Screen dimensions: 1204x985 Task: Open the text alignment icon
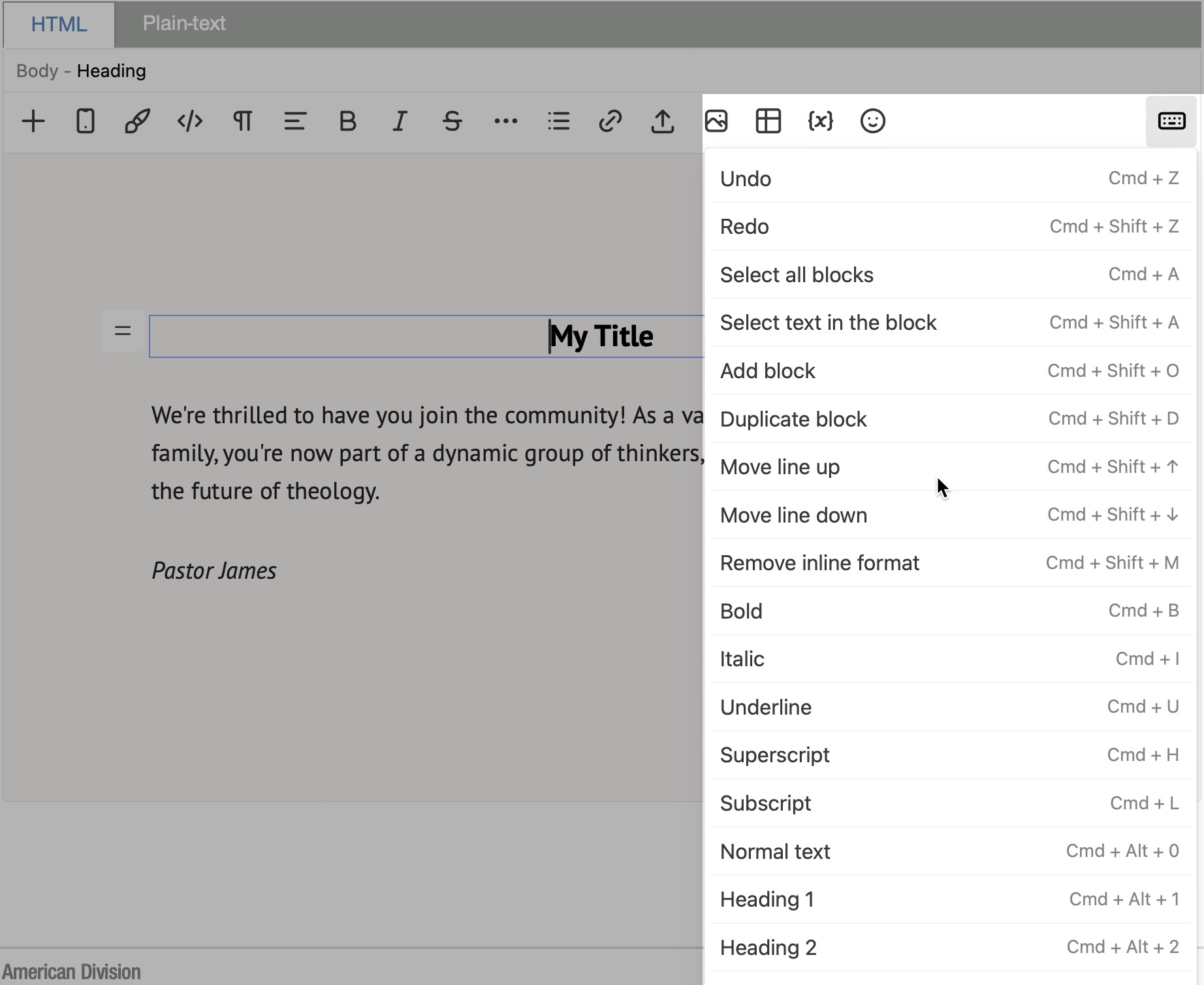point(295,121)
